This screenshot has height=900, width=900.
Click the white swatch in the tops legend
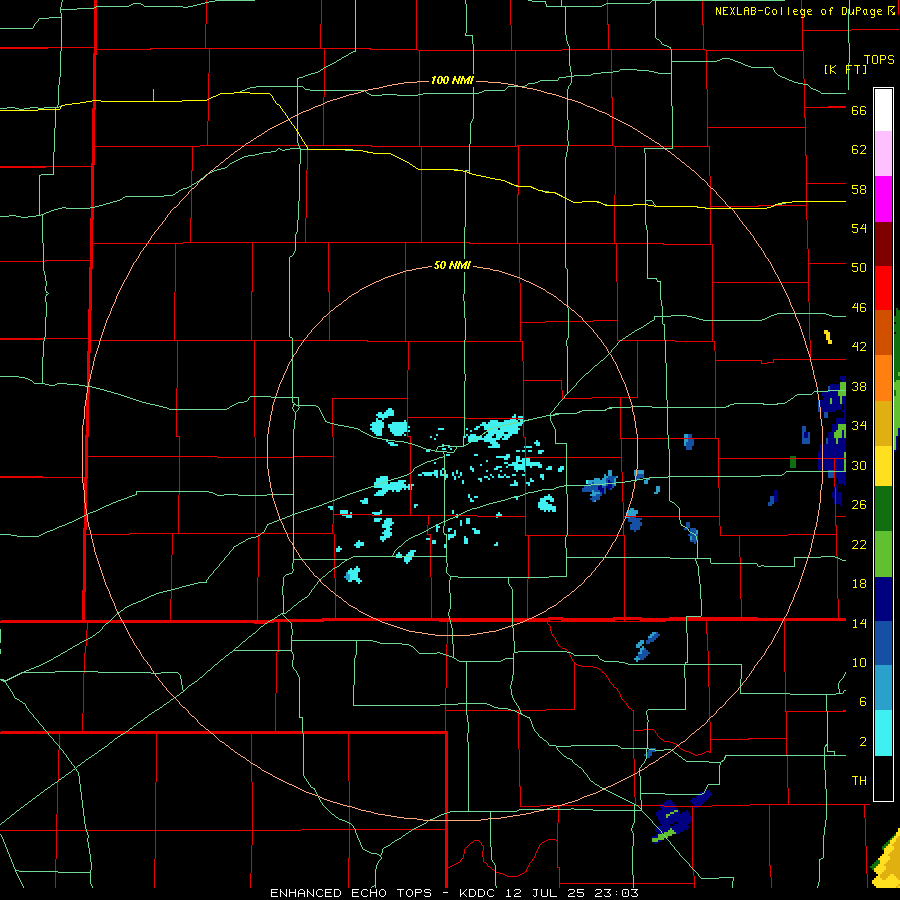[883, 110]
